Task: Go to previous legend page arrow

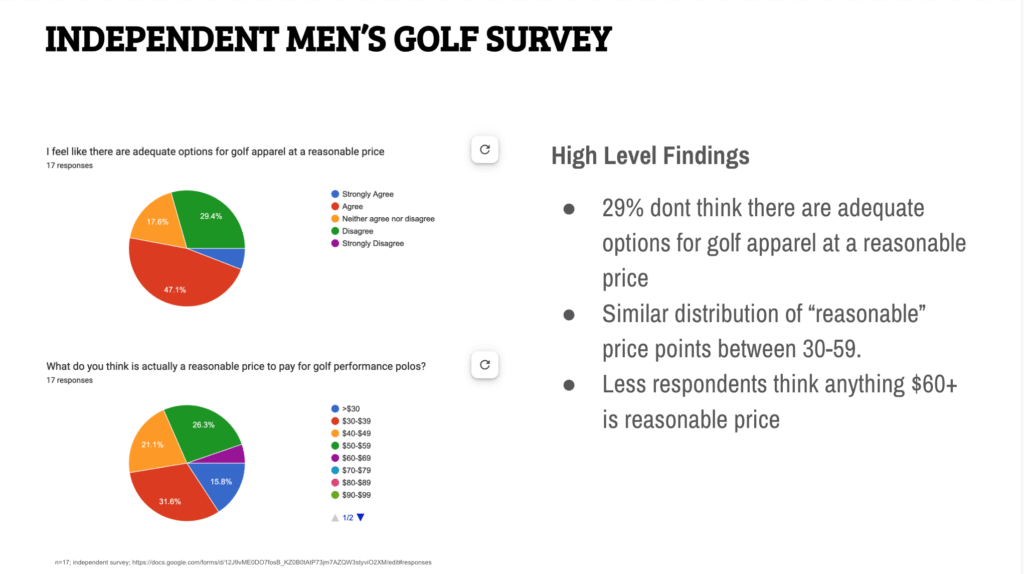Action: click(333, 517)
